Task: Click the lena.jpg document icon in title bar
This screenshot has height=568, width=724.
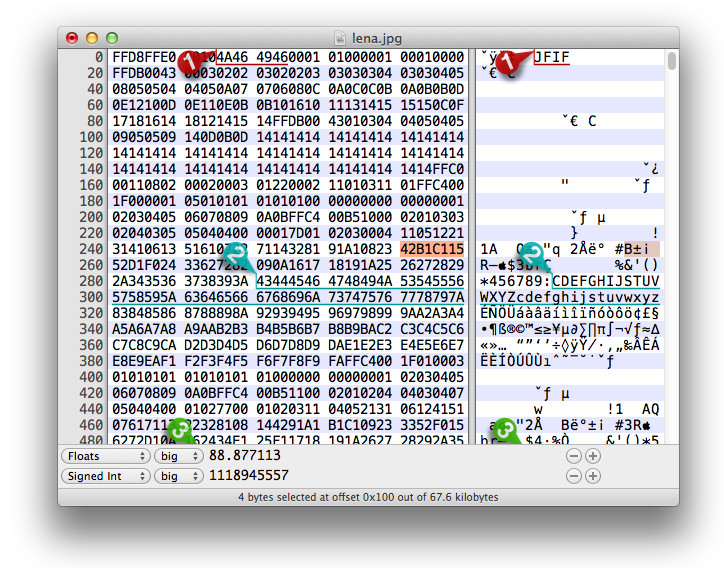Action: coord(340,38)
